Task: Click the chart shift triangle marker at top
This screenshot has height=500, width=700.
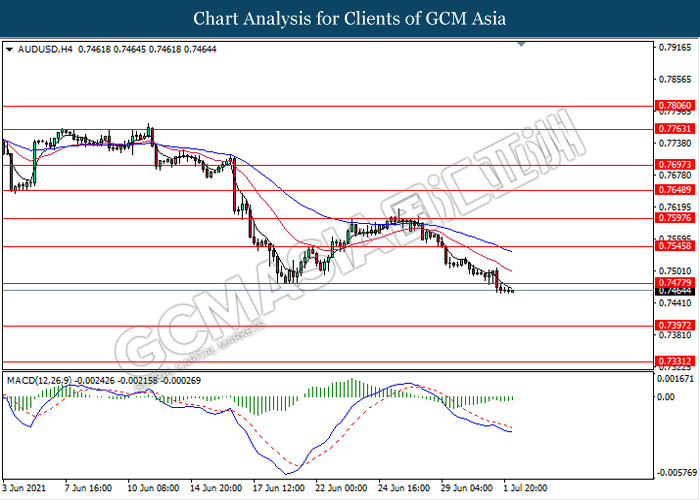Action: pos(521,44)
